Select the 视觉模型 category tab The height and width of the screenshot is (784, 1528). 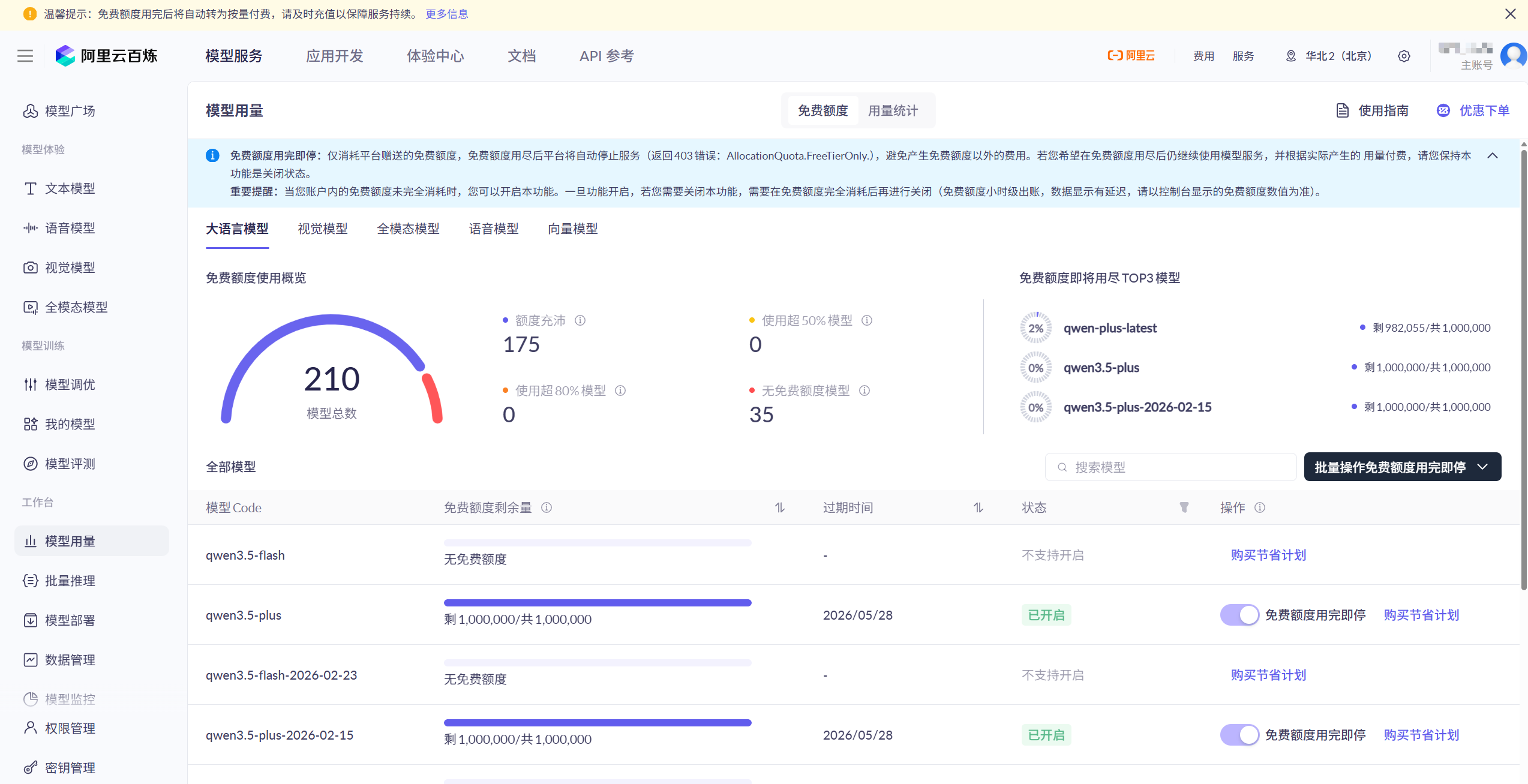[x=323, y=229]
